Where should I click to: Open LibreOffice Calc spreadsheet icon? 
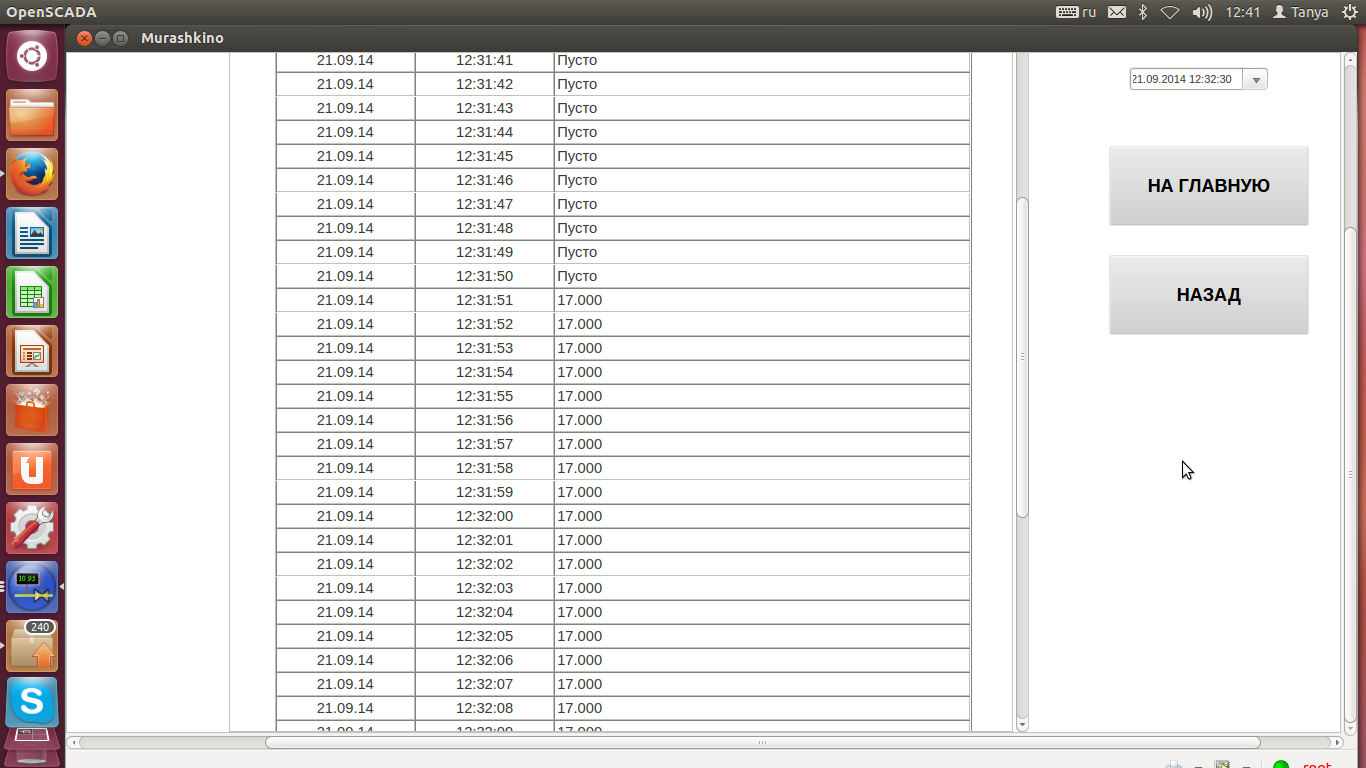coord(32,292)
